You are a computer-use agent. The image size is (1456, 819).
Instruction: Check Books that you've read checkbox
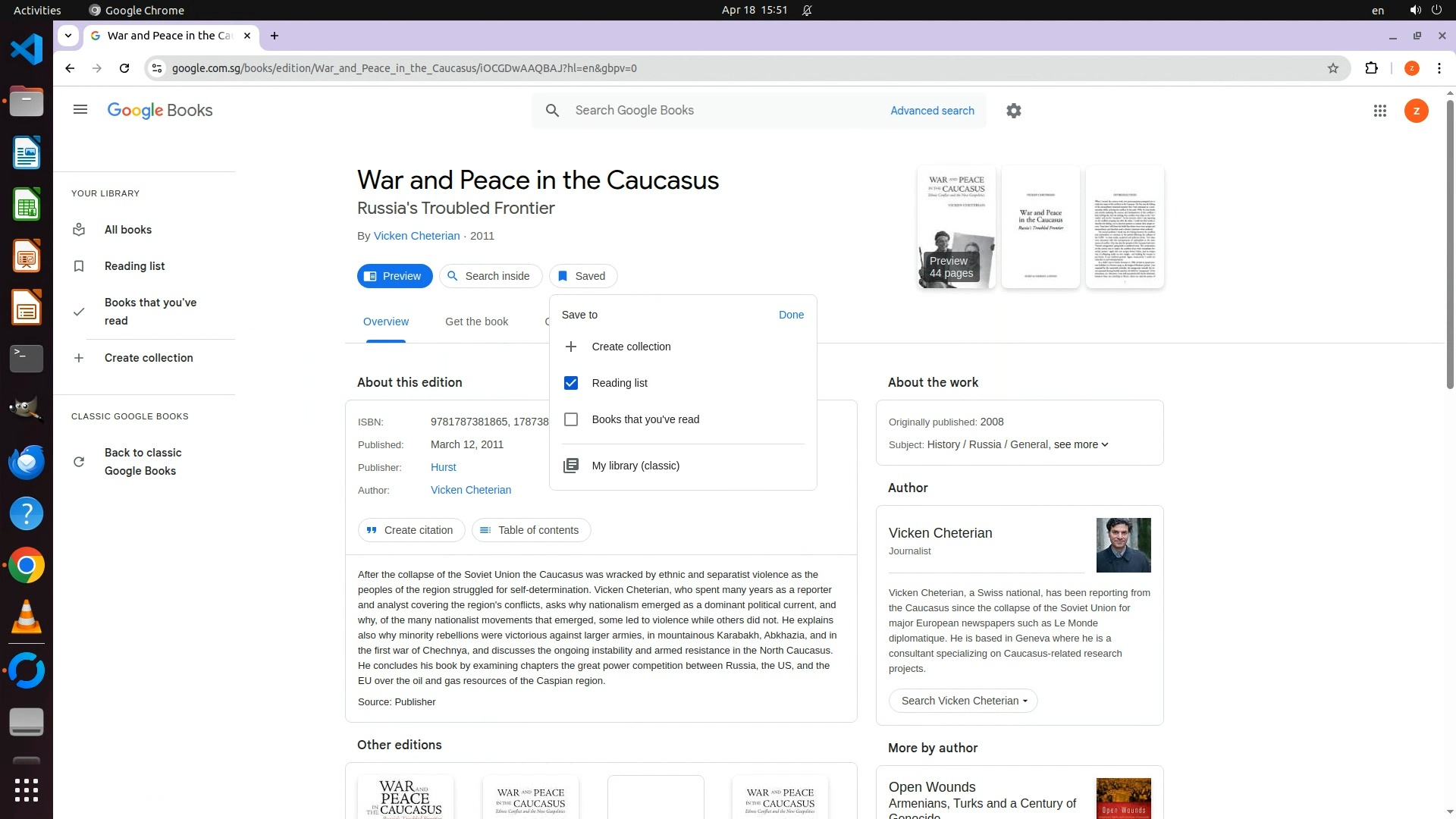(x=571, y=419)
